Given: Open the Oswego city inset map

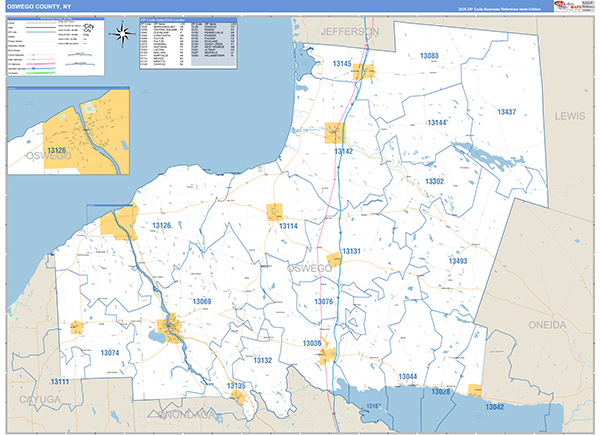Looking at the screenshot, I should pyautogui.click(x=65, y=130).
